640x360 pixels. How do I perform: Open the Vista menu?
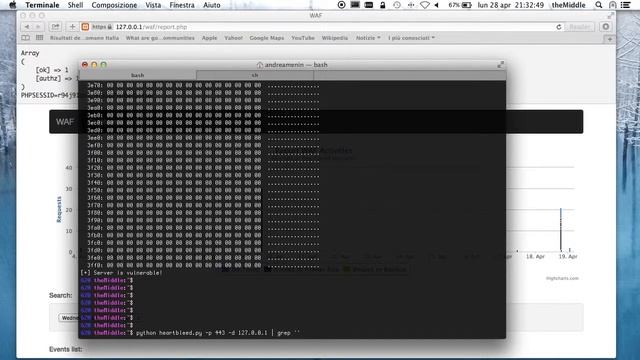pyautogui.click(x=153, y=5)
